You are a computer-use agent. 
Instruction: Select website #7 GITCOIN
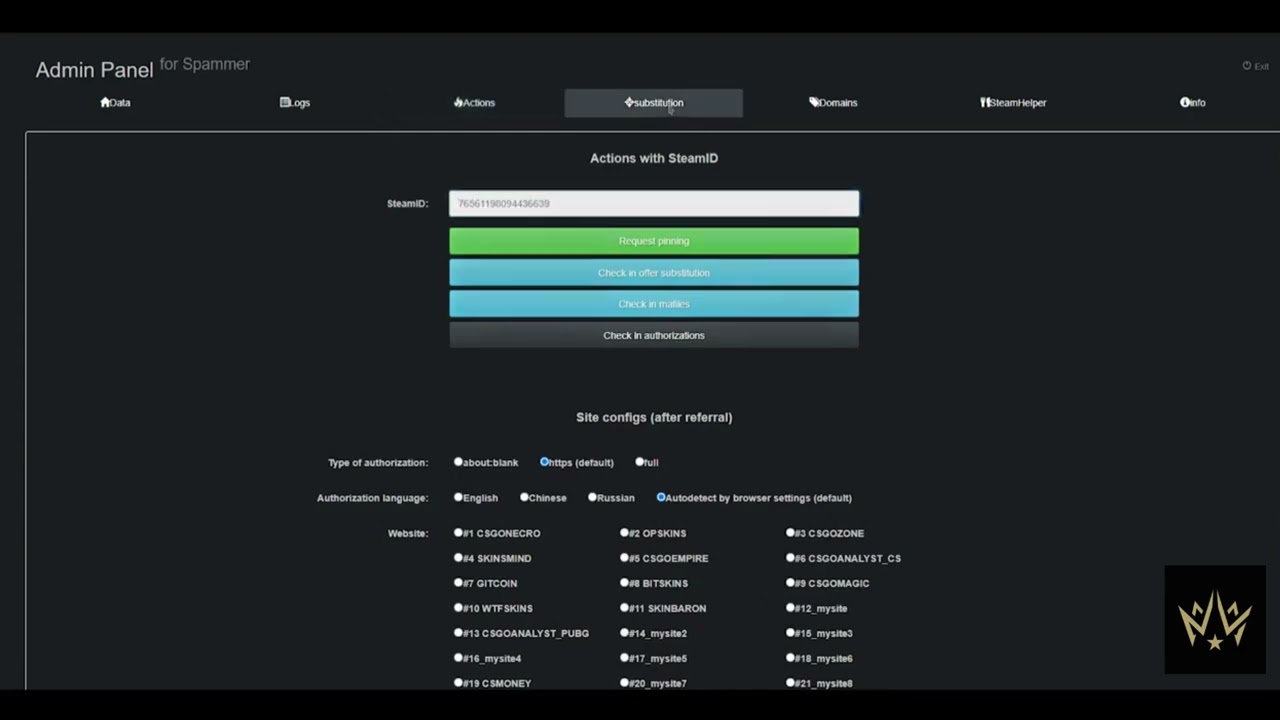(x=458, y=583)
